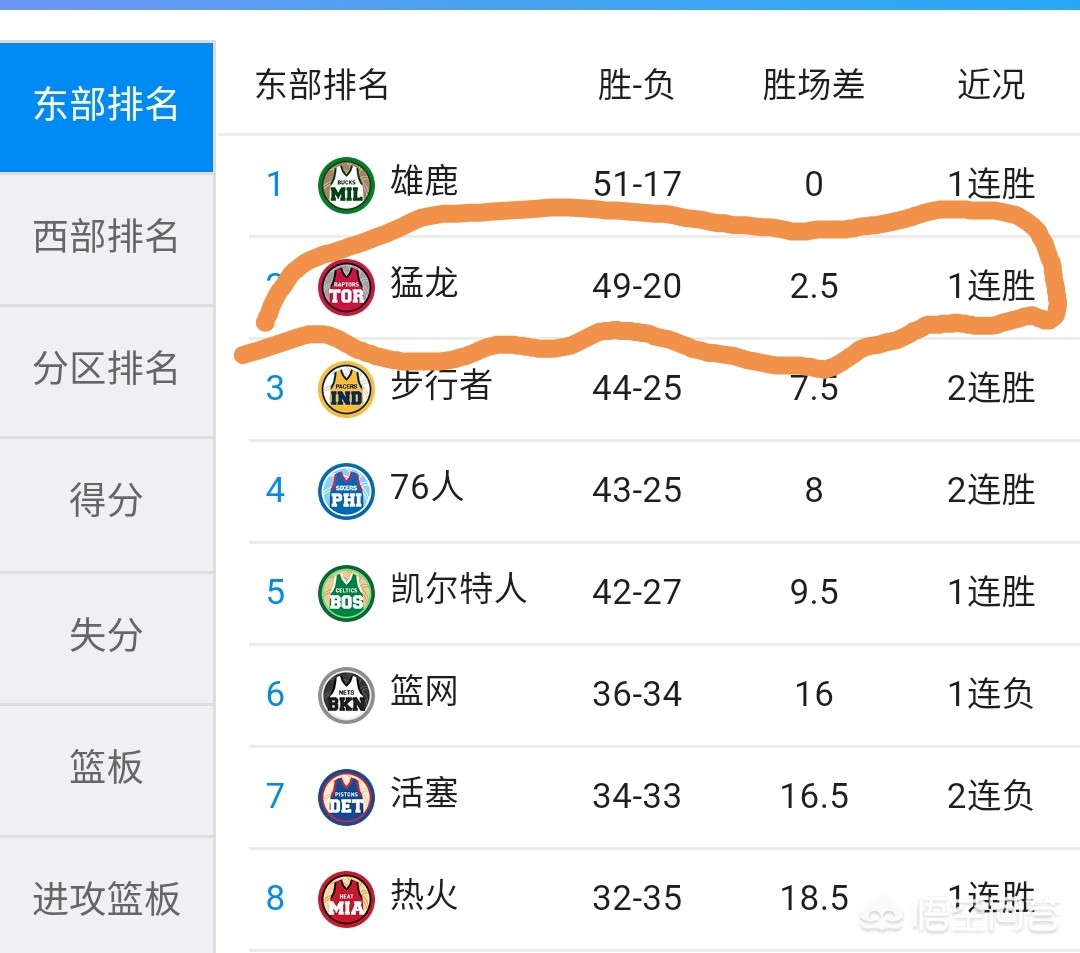Click the Indiana Pacers team logo
The width and height of the screenshot is (1080, 953).
click(346, 389)
